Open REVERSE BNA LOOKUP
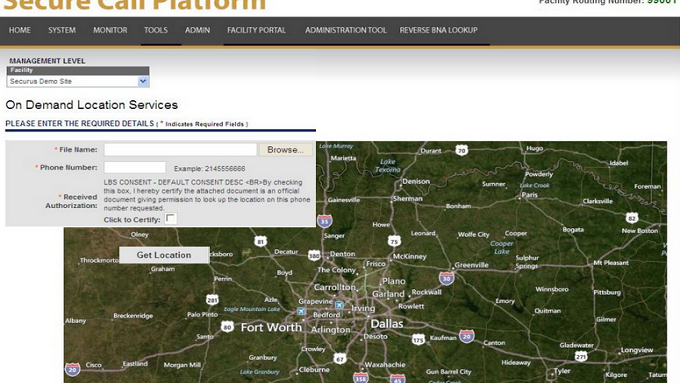Viewport: 680px width, 383px height. click(x=438, y=30)
